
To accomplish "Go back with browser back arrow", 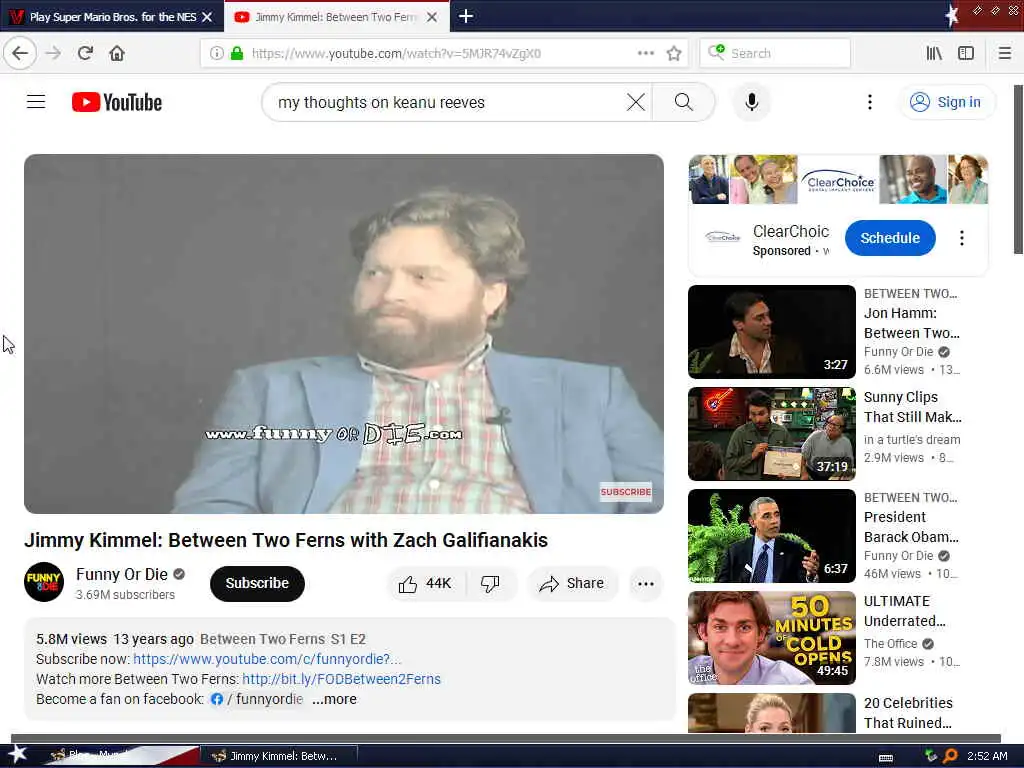I will (x=20, y=53).
